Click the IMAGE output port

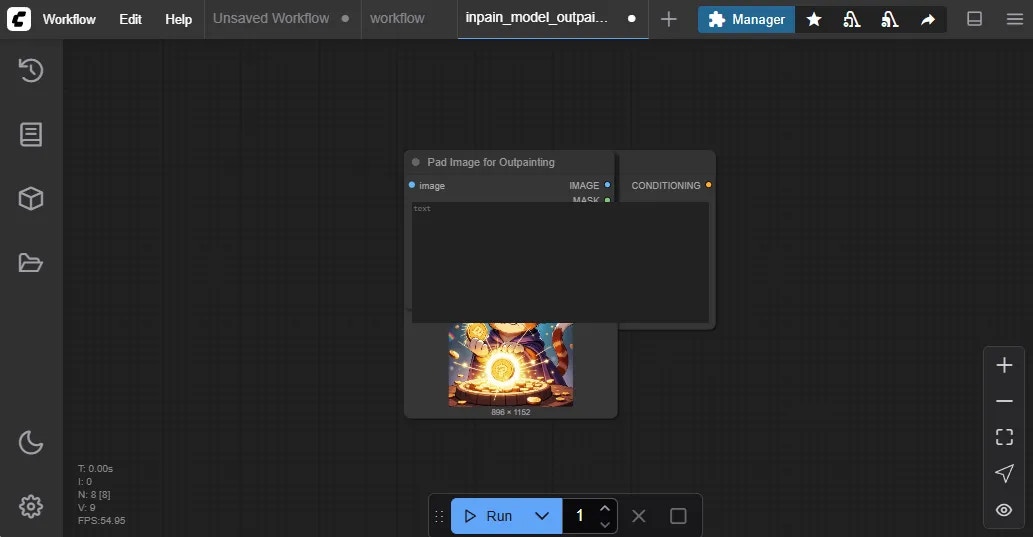pos(607,185)
